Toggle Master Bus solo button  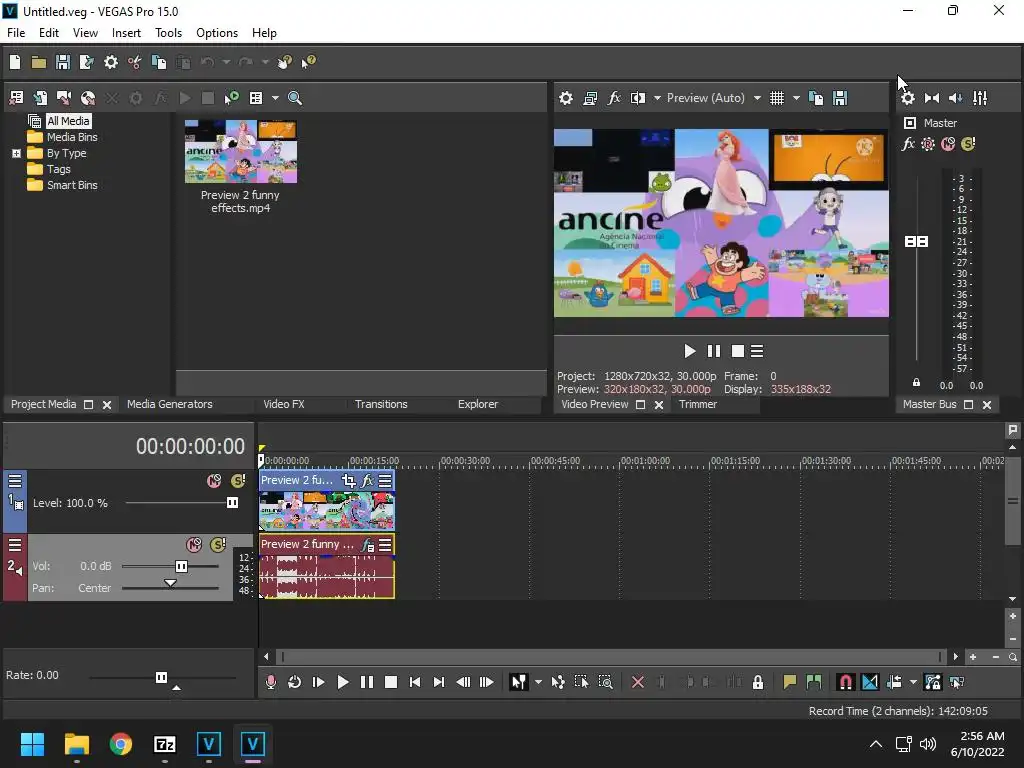[968, 144]
